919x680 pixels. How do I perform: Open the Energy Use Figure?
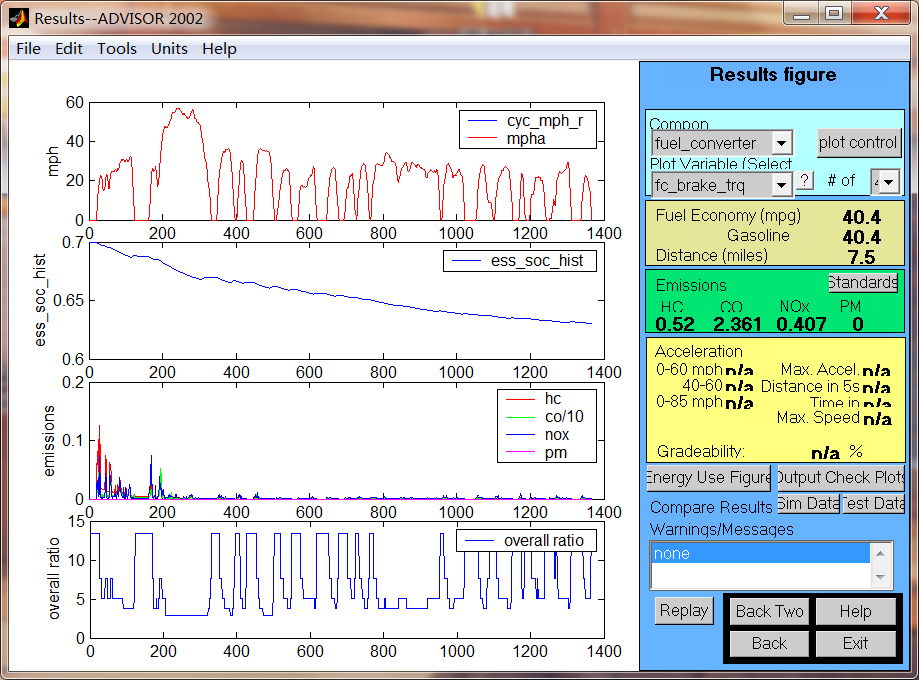(x=709, y=477)
